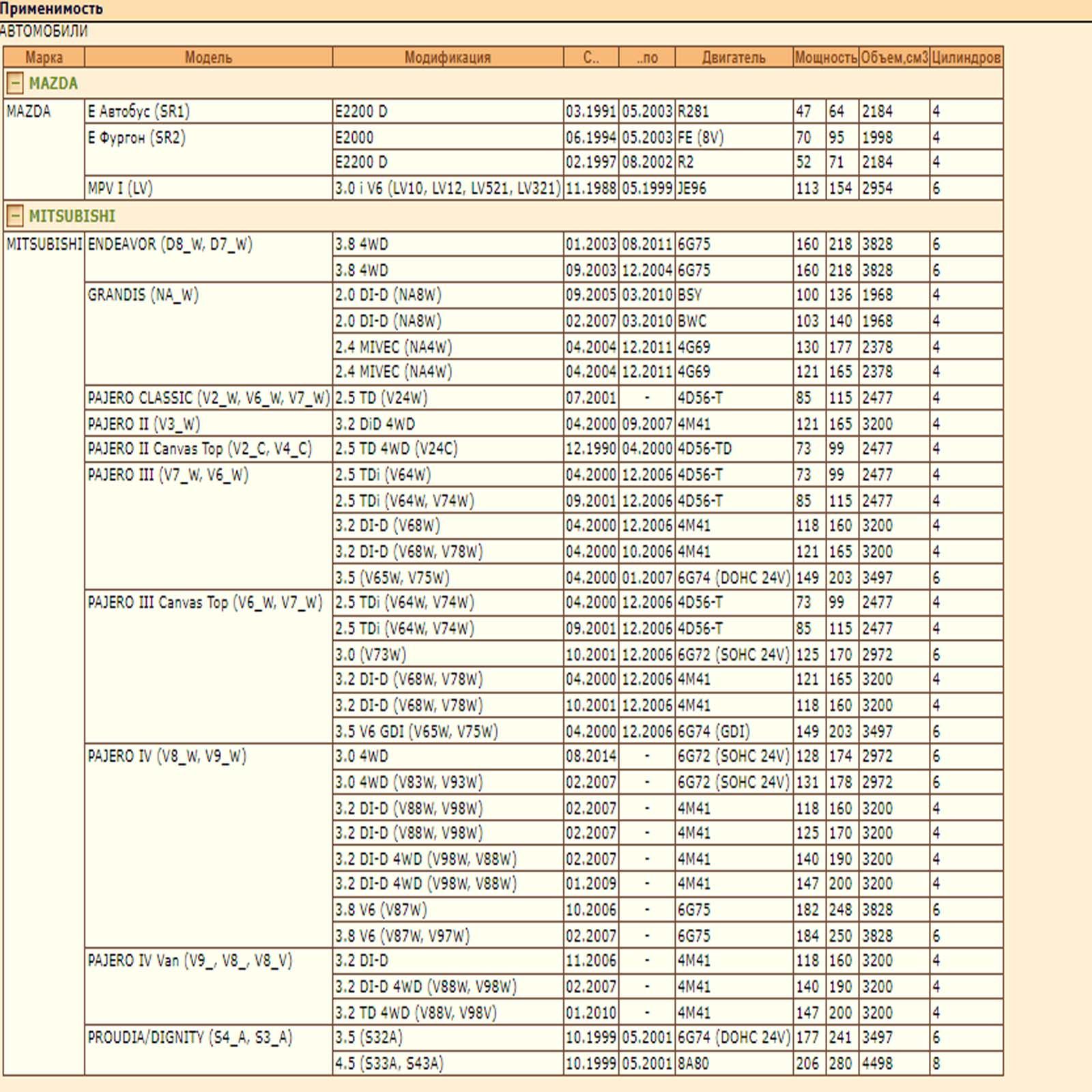Click start date '11.1988'

[x=591, y=188]
